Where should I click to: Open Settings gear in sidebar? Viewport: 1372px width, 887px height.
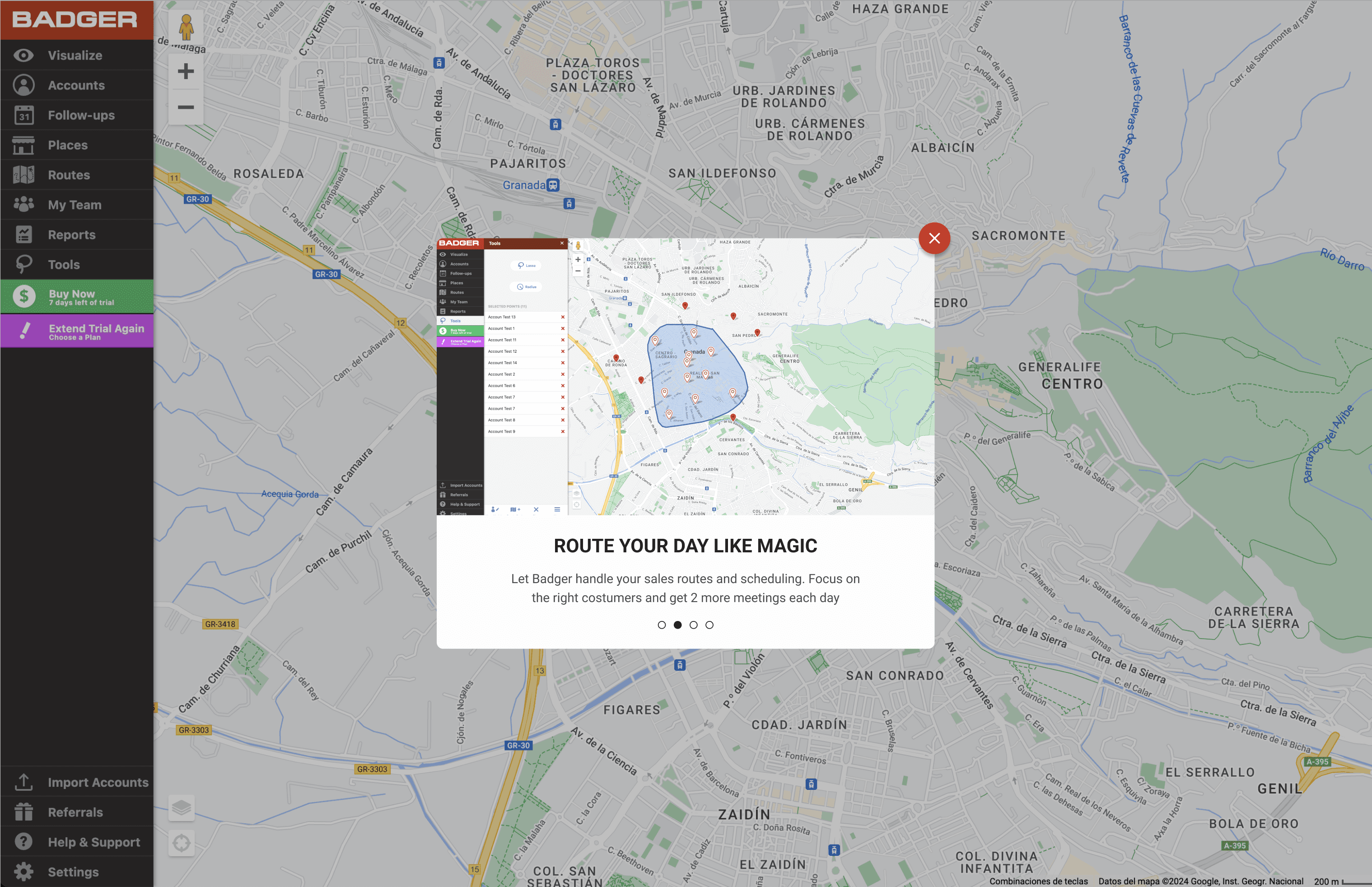click(23, 872)
